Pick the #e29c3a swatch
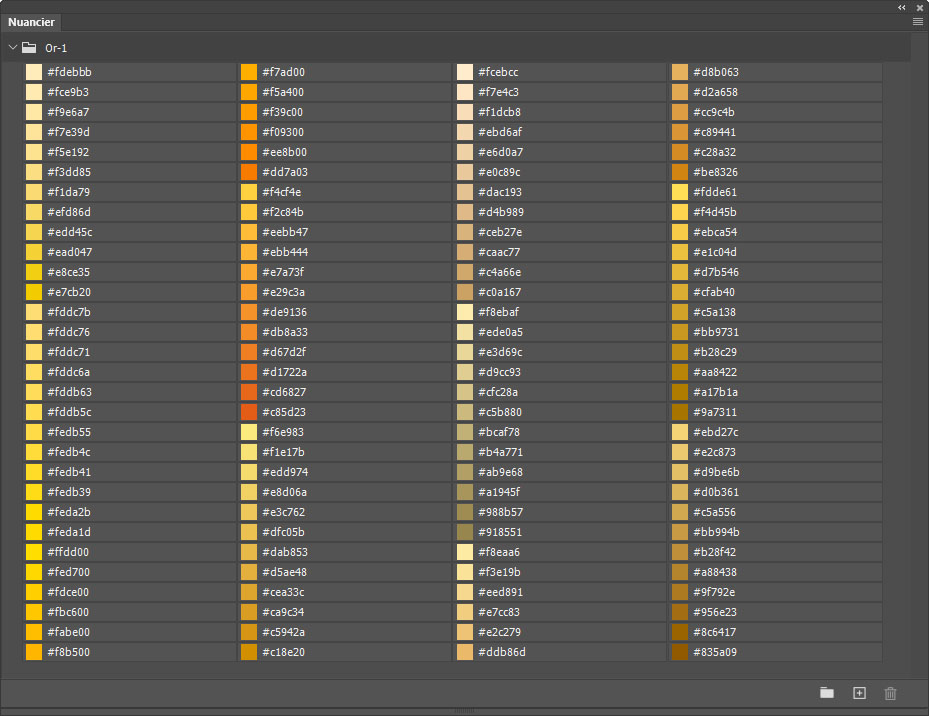The width and height of the screenshot is (929, 716). tap(249, 292)
